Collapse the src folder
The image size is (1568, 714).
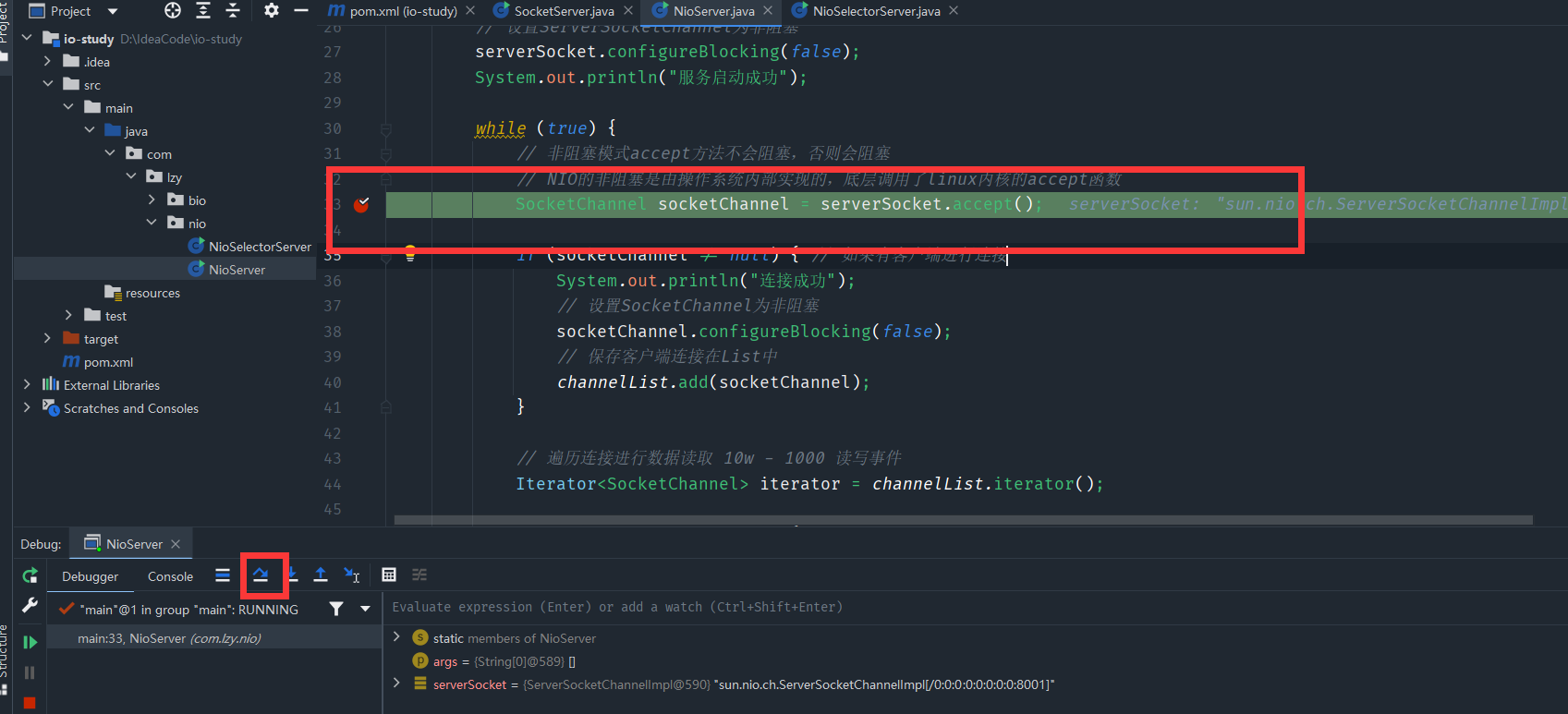(47, 85)
